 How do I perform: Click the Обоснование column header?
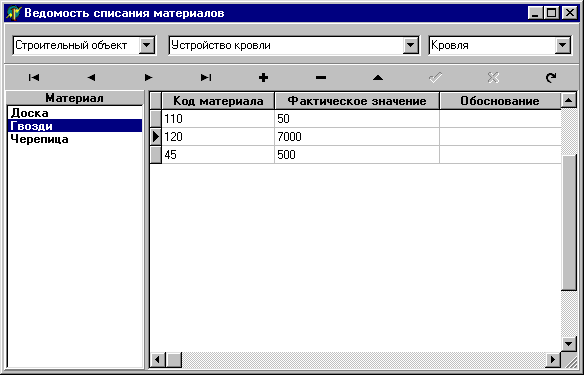(x=500, y=101)
